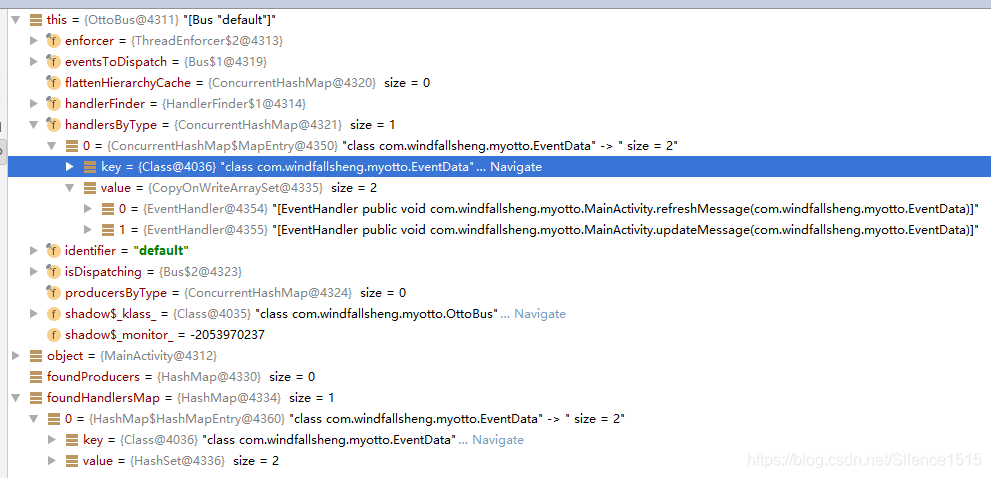Expand the object MainActivity arrow

coord(16,355)
